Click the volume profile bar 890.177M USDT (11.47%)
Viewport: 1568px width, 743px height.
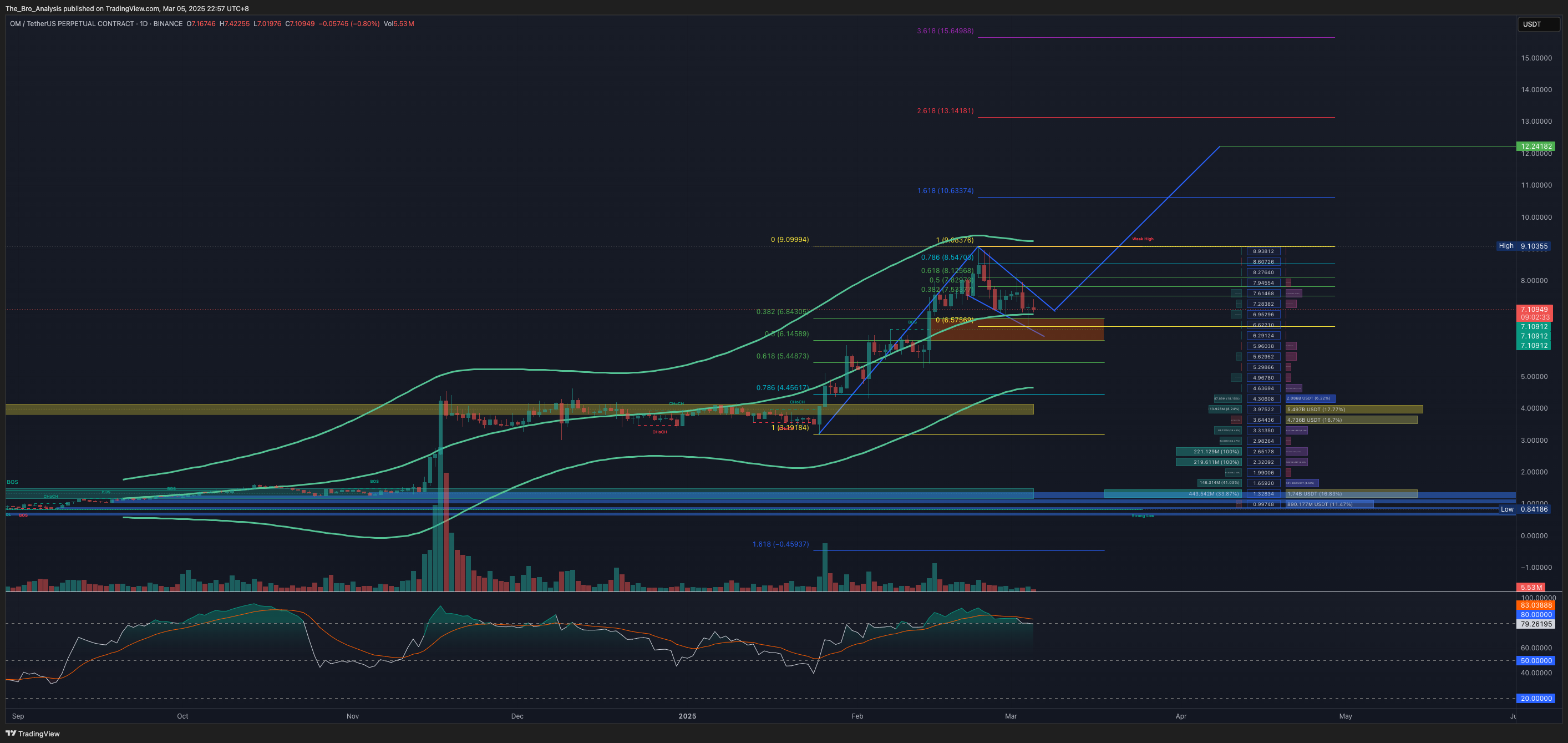pos(1329,504)
